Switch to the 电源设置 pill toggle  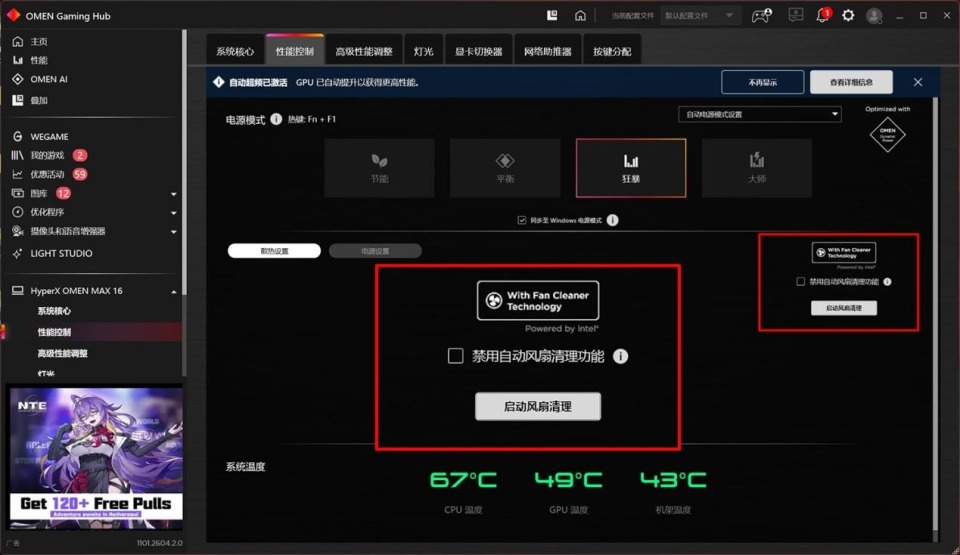pyautogui.click(x=375, y=251)
